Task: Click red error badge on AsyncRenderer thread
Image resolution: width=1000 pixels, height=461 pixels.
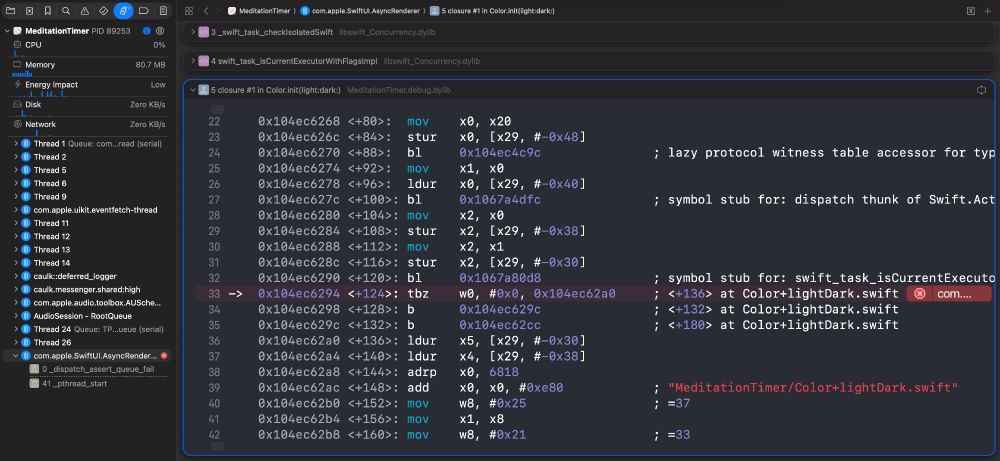Action: coord(164,356)
